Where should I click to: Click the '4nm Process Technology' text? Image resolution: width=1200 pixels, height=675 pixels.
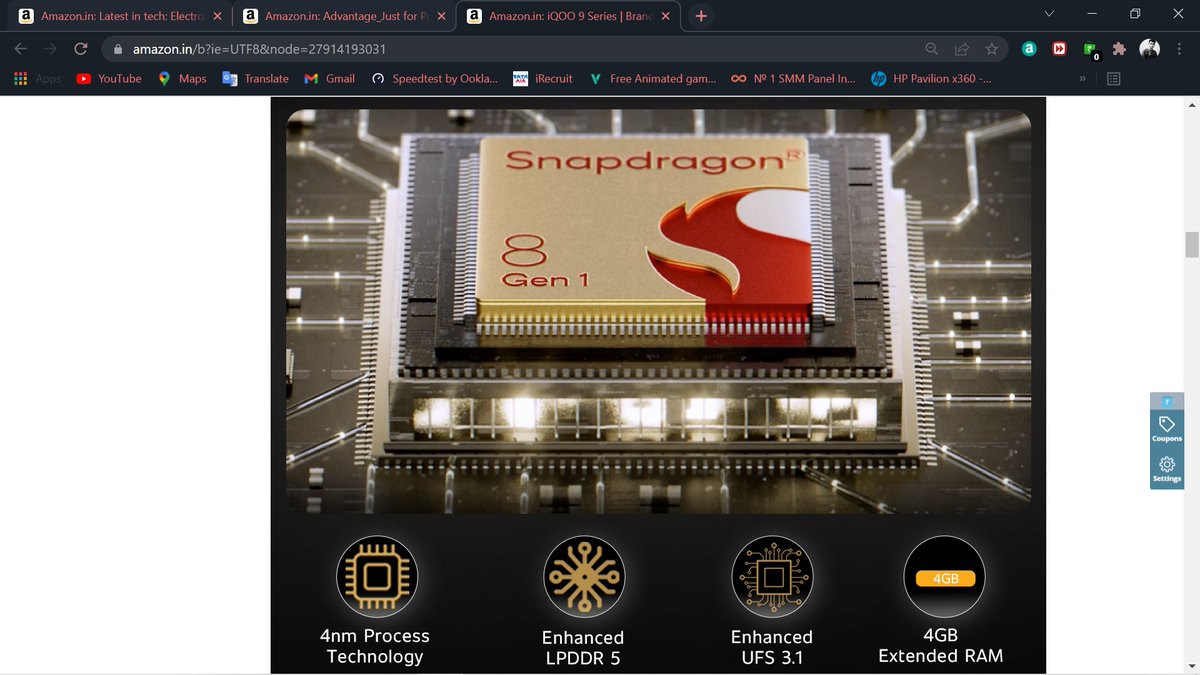pyautogui.click(x=374, y=646)
